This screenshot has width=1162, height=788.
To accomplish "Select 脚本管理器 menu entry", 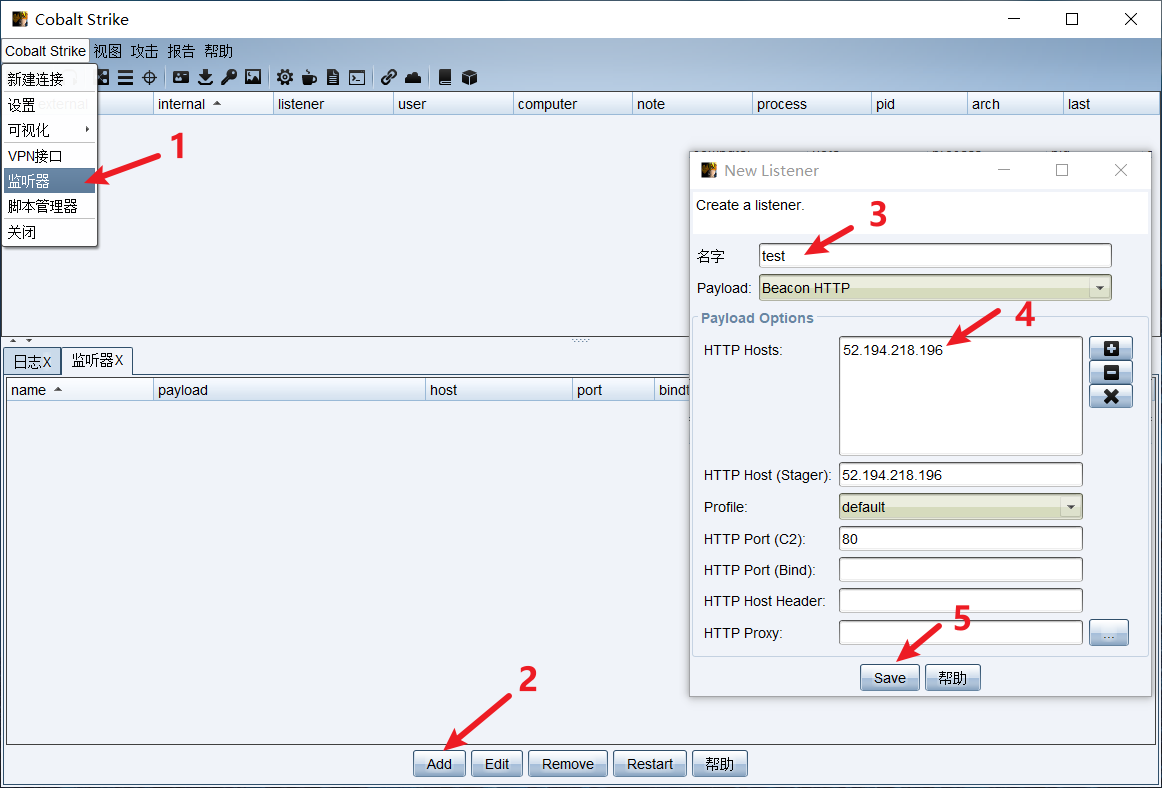I will point(49,206).
